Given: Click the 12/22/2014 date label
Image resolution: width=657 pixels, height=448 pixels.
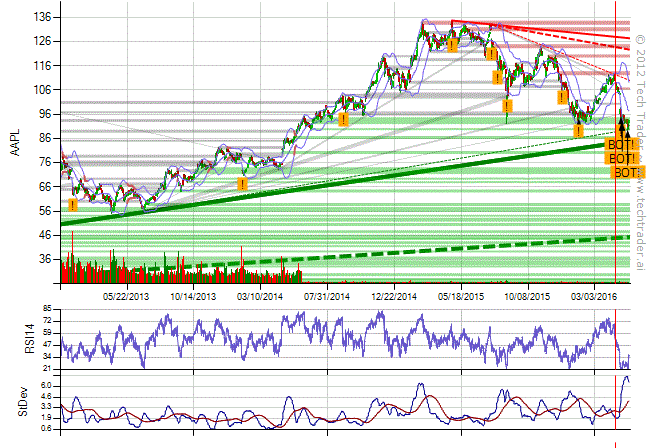Looking at the screenshot, I should (x=394, y=296).
